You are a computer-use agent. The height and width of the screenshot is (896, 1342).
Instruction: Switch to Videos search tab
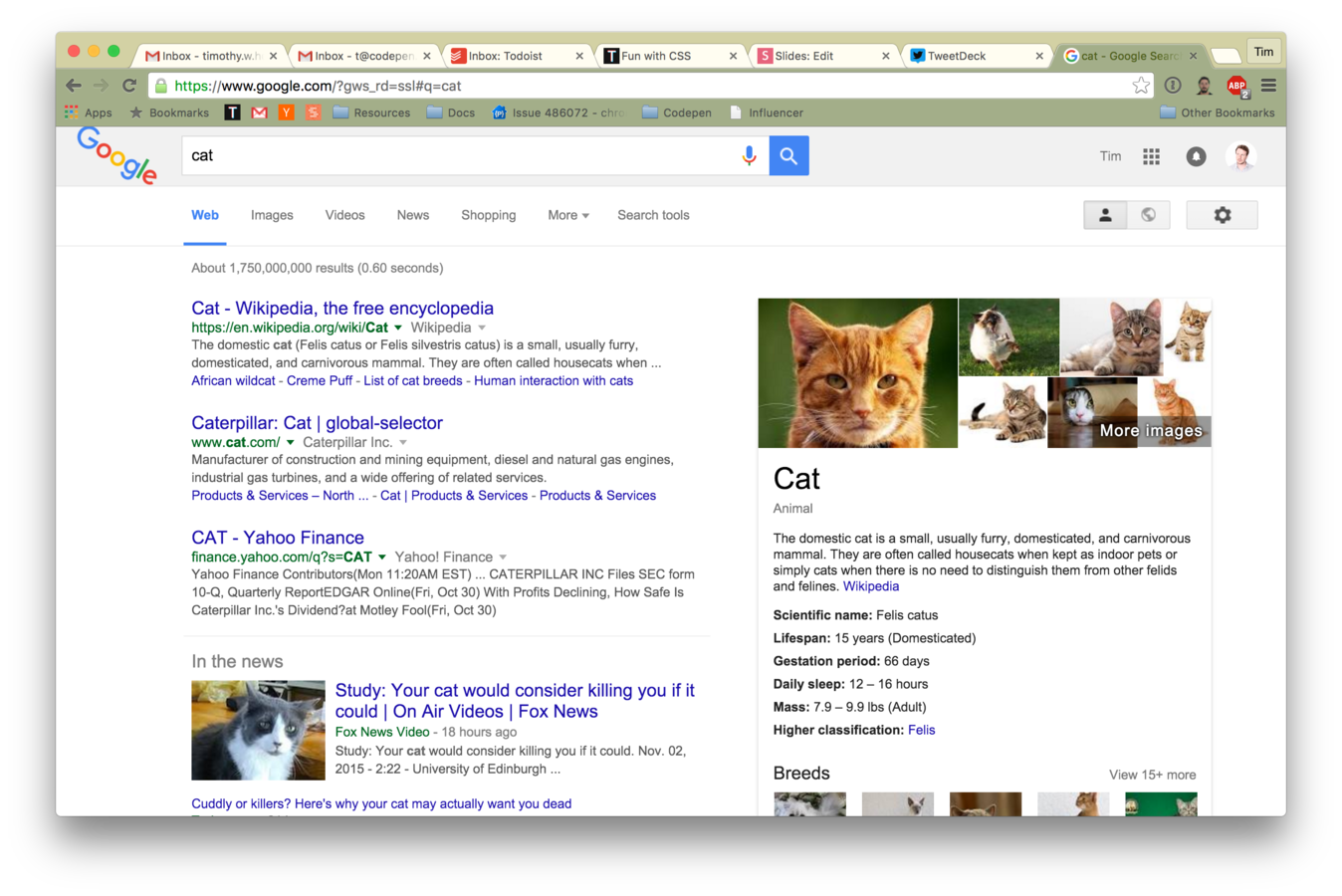[344, 215]
